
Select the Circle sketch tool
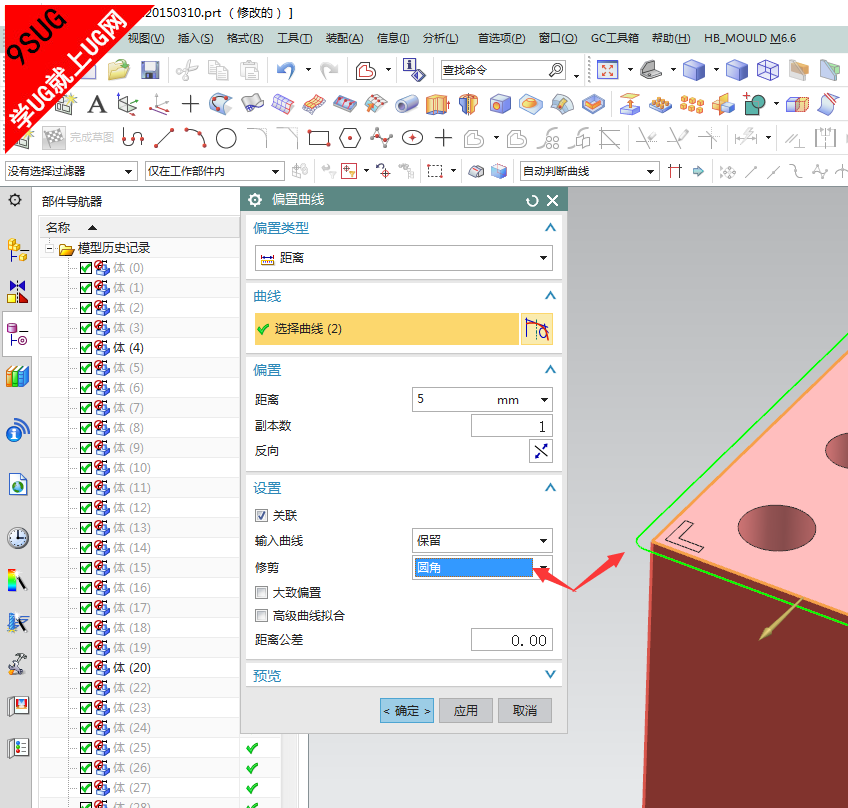click(226, 138)
